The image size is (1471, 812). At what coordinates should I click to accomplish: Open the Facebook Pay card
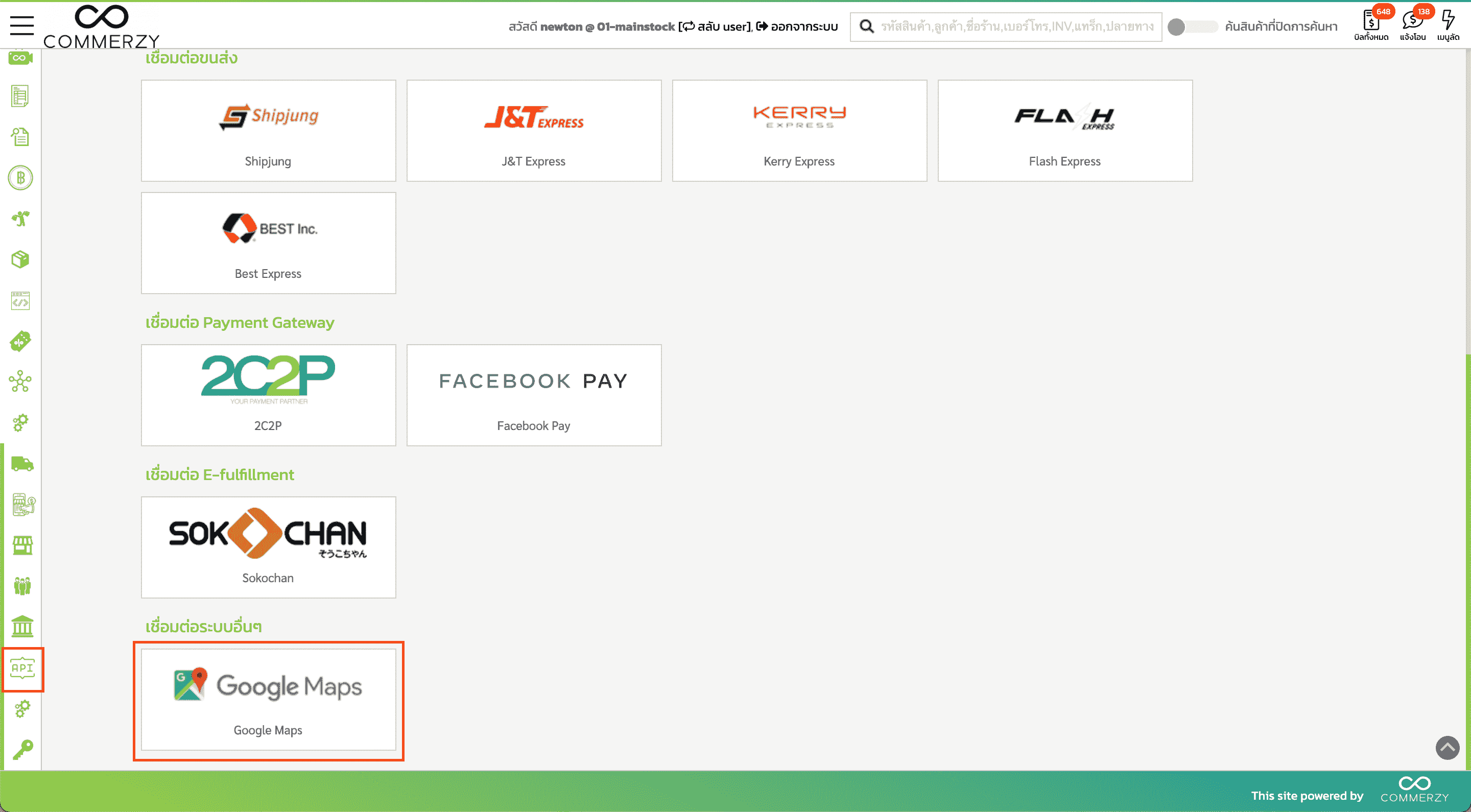tap(534, 395)
